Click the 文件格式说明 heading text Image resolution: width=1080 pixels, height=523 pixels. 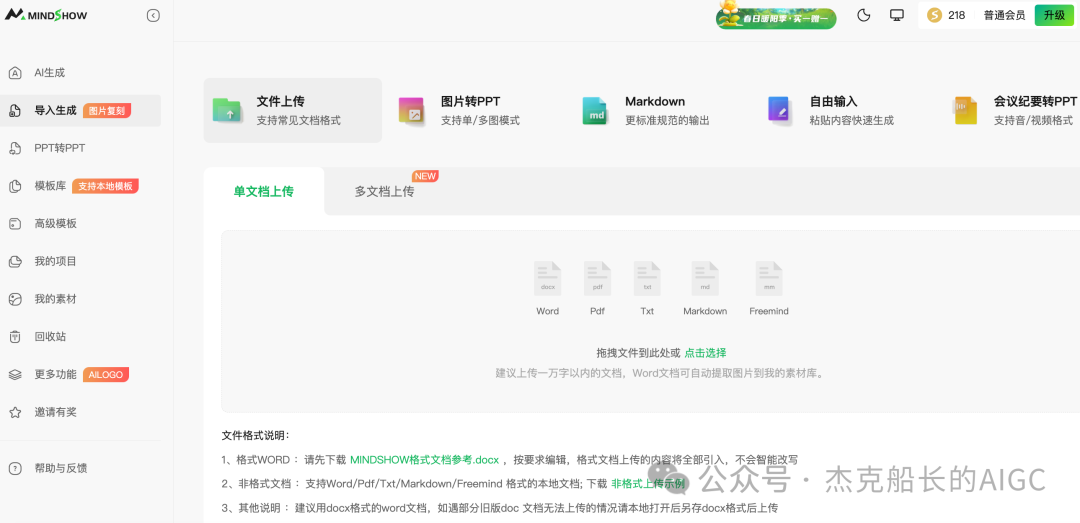point(256,435)
